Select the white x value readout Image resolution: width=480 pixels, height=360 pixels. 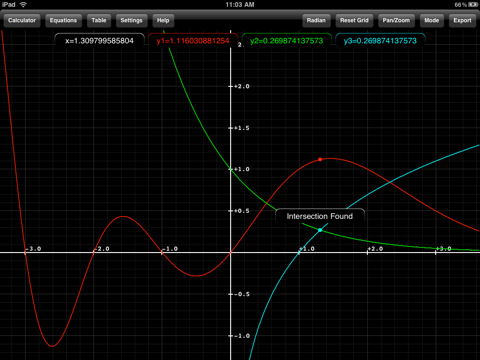click(99, 41)
